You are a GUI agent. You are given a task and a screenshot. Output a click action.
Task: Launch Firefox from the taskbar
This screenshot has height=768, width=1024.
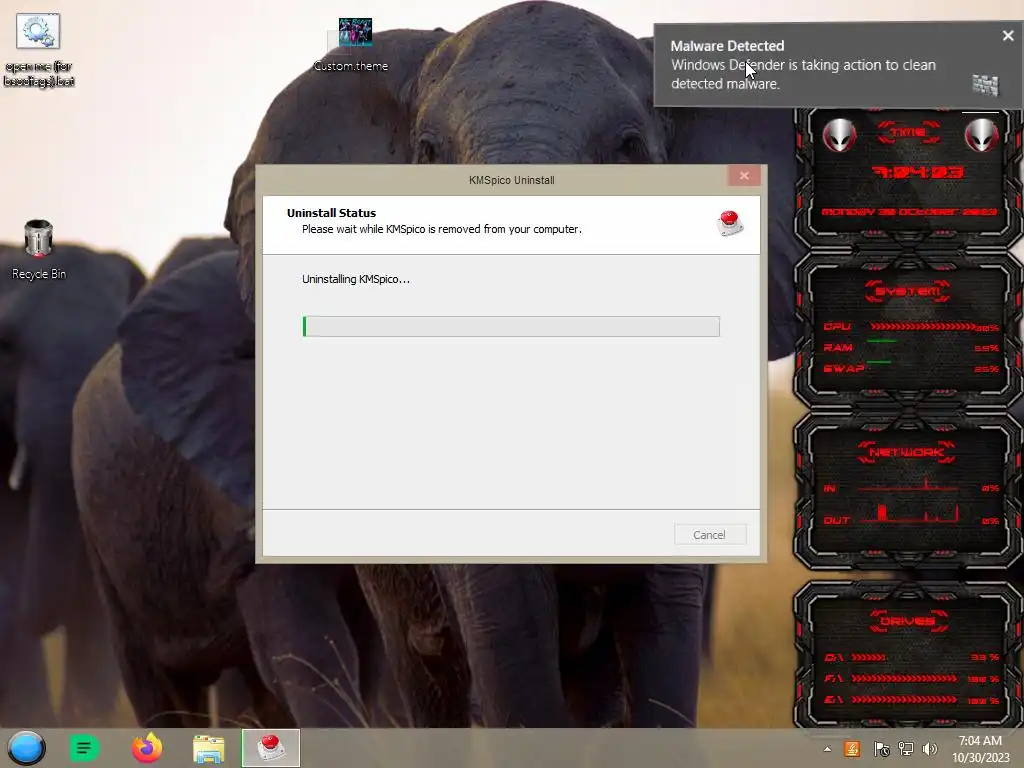[x=147, y=748]
